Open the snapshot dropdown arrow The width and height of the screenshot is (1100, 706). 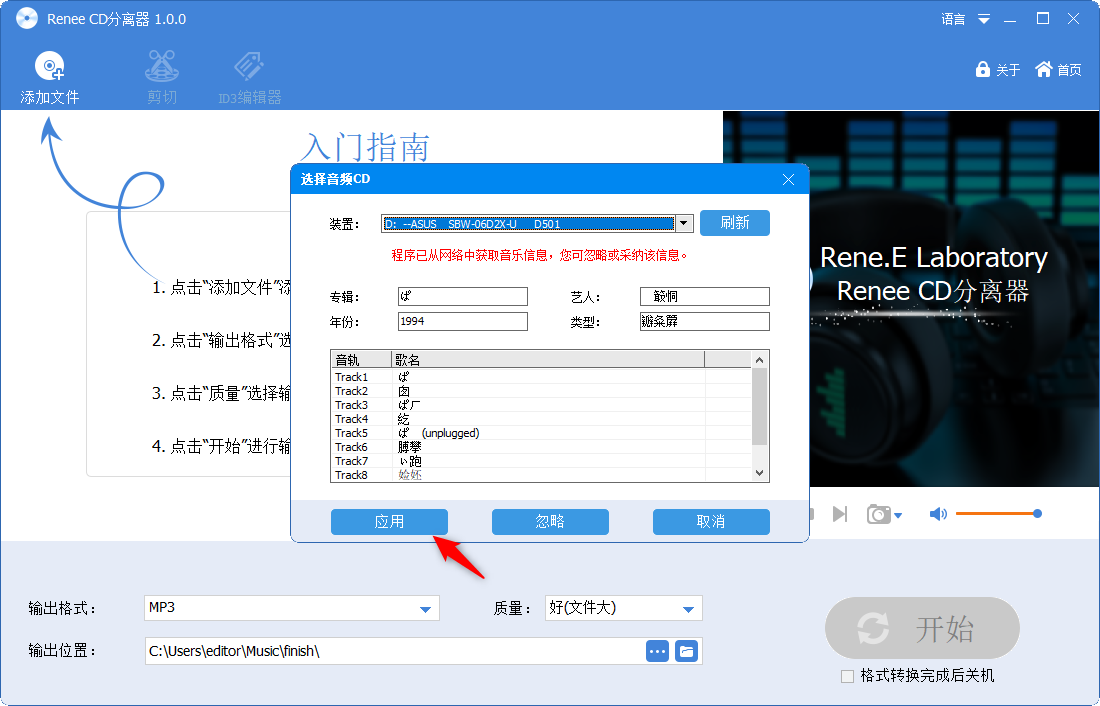pos(899,516)
